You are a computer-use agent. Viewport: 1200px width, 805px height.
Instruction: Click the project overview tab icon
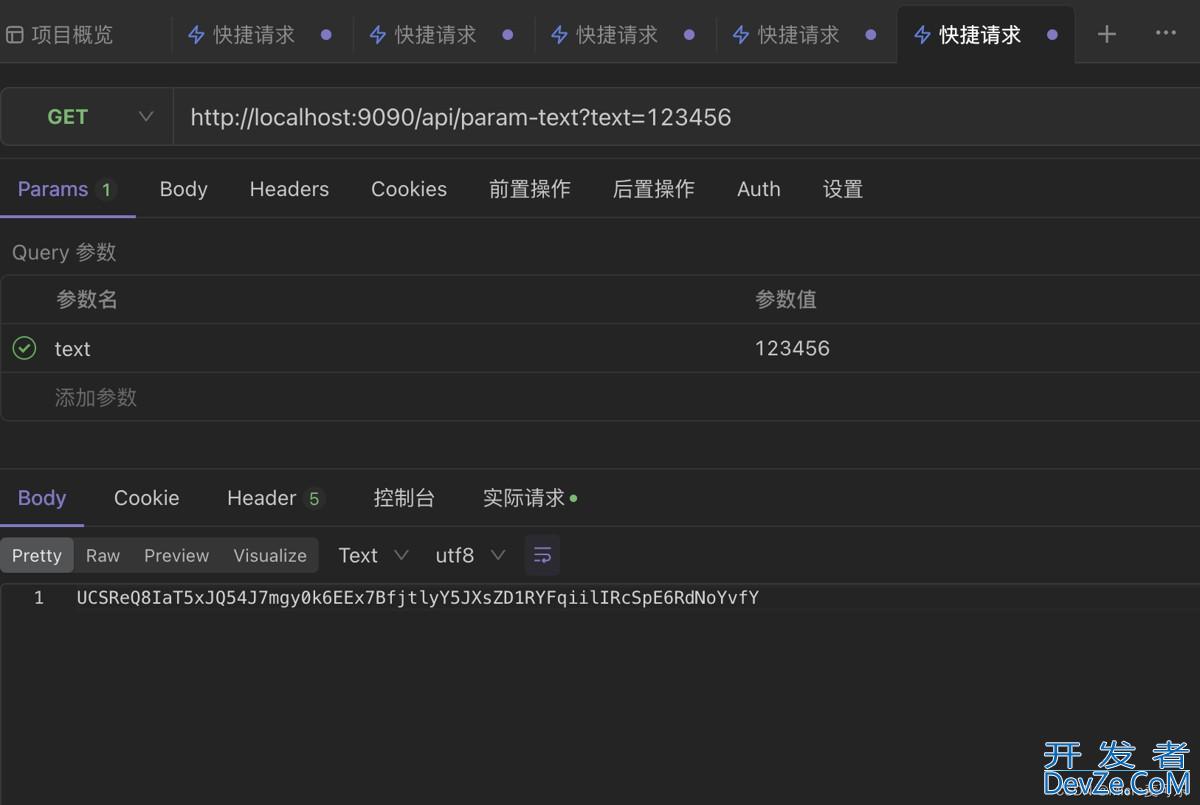(15, 35)
